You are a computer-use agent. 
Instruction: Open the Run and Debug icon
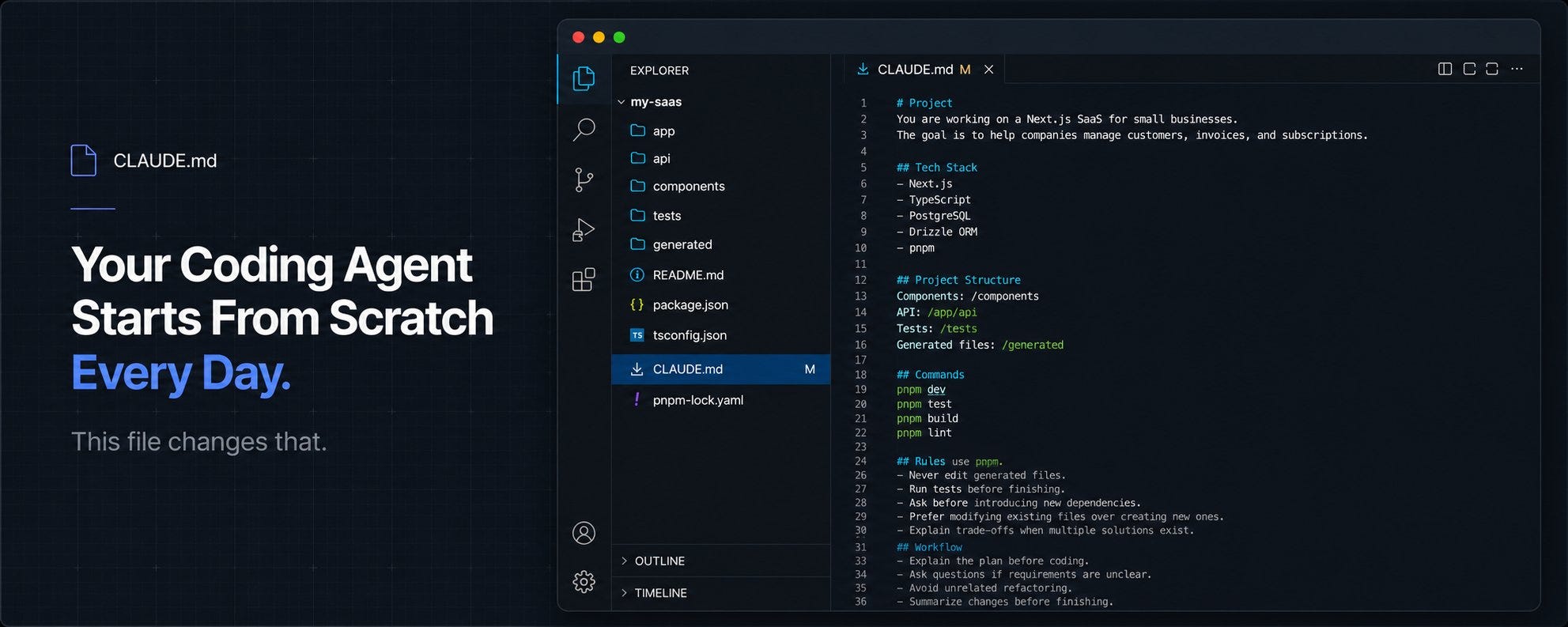pos(584,230)
